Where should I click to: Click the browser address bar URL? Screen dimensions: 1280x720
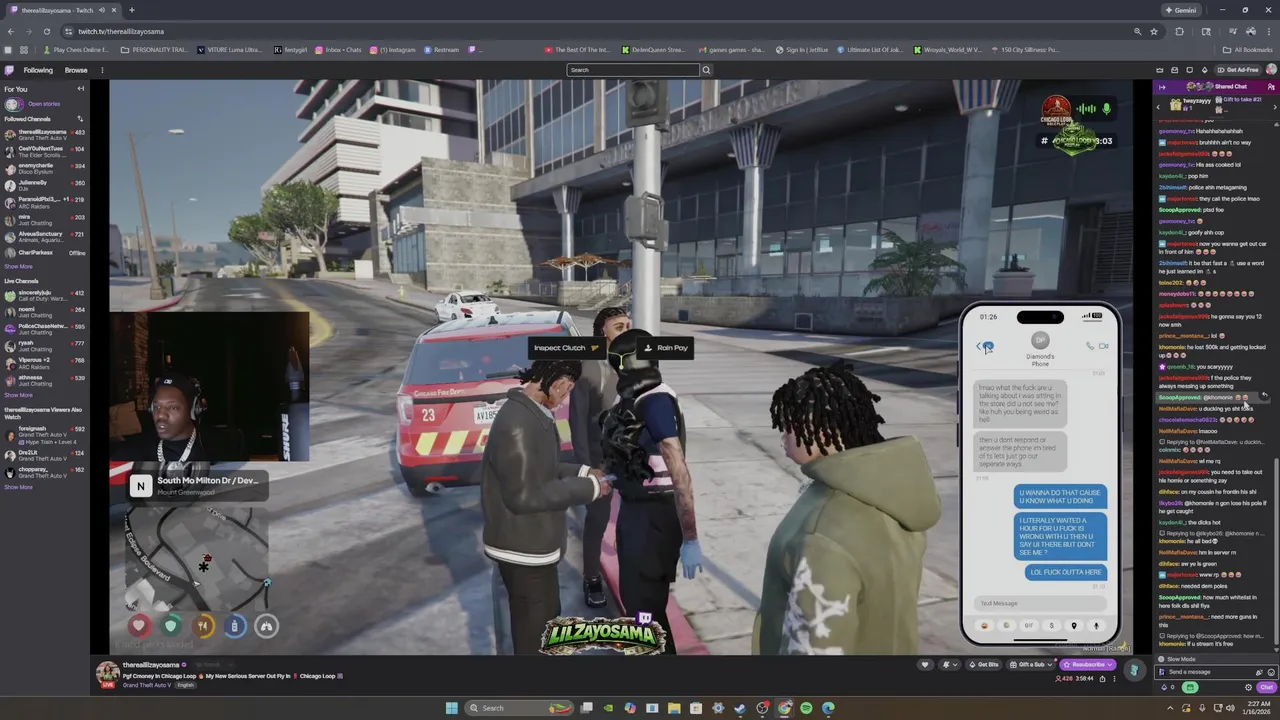point(121,31)
